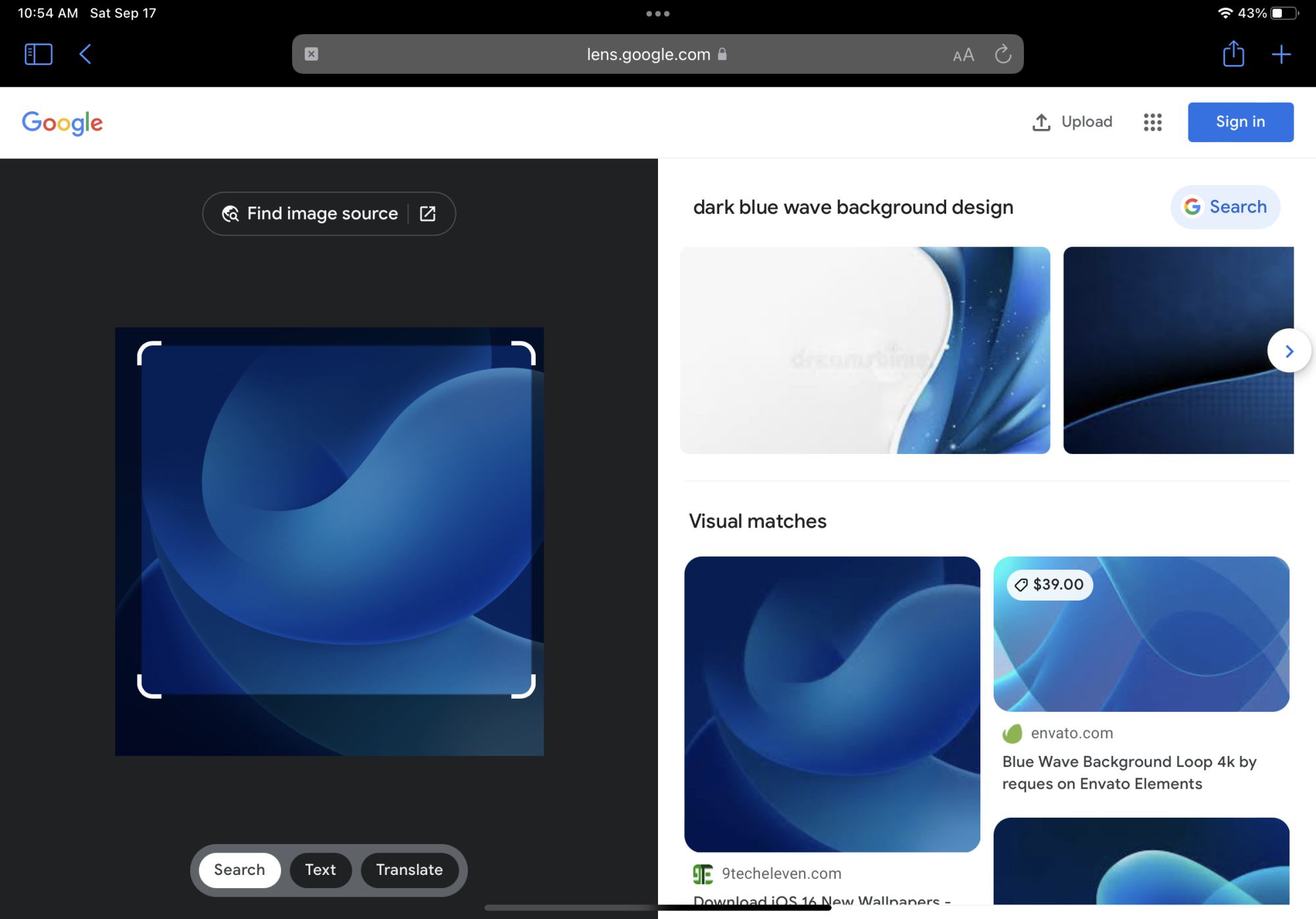The height and width of the screenshot is (919, 1316).
Task: Click the AA reader format icon
Action: 963,55
